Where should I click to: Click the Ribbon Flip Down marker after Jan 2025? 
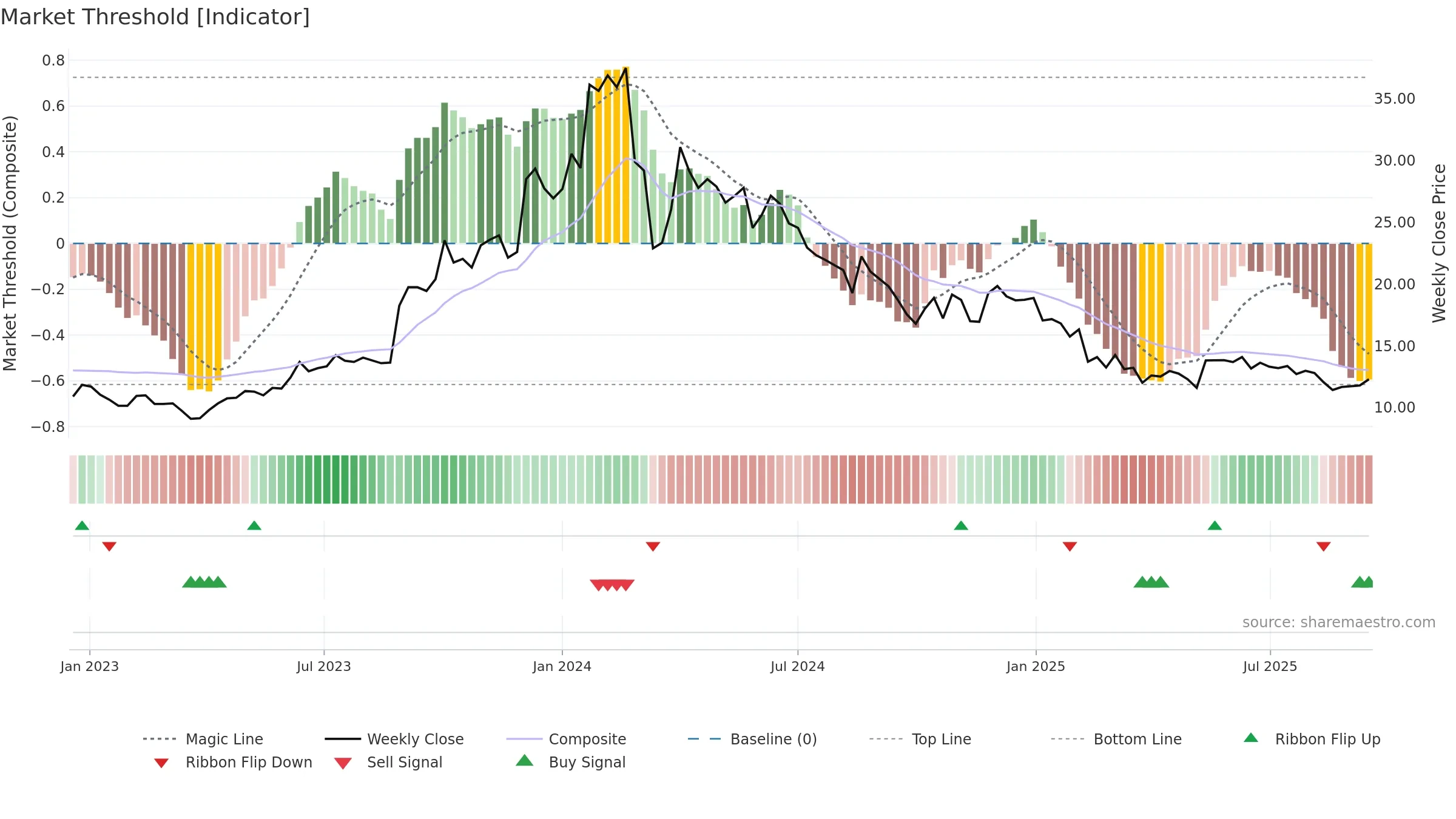click(1070, 547)
